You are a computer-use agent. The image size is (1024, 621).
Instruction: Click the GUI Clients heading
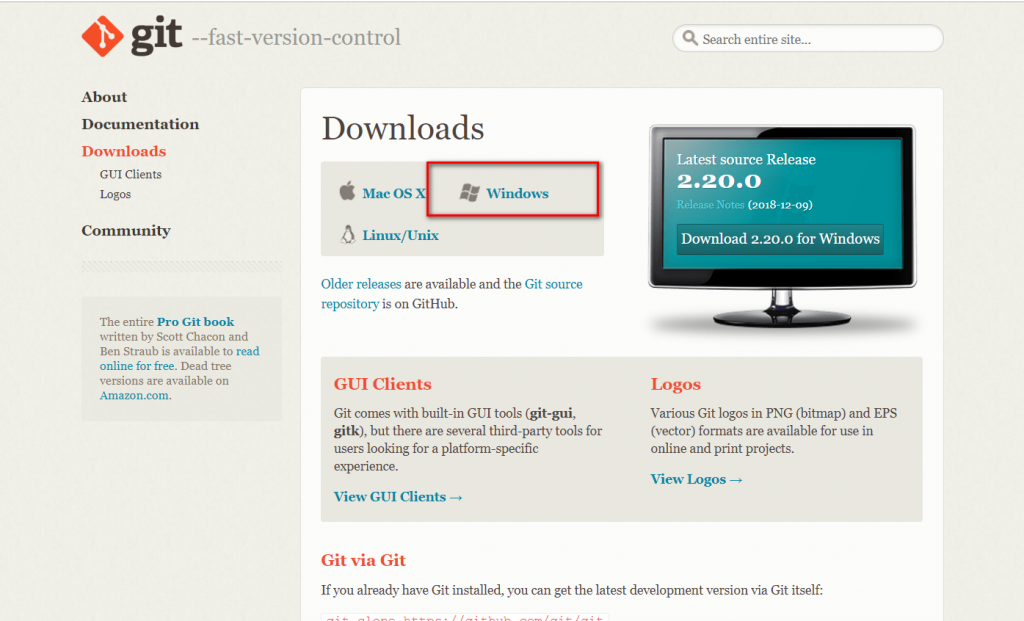point(383,384)
